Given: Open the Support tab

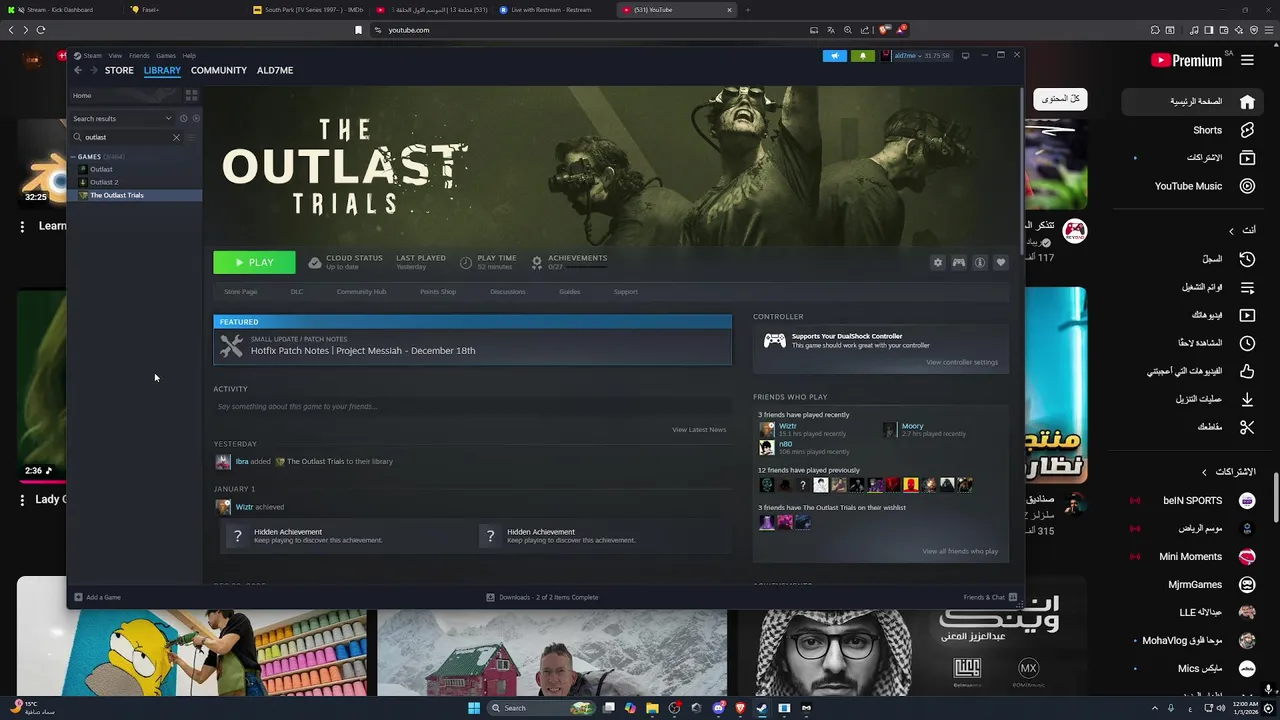Looking at the screenshot, I should [x=625, y=292].
